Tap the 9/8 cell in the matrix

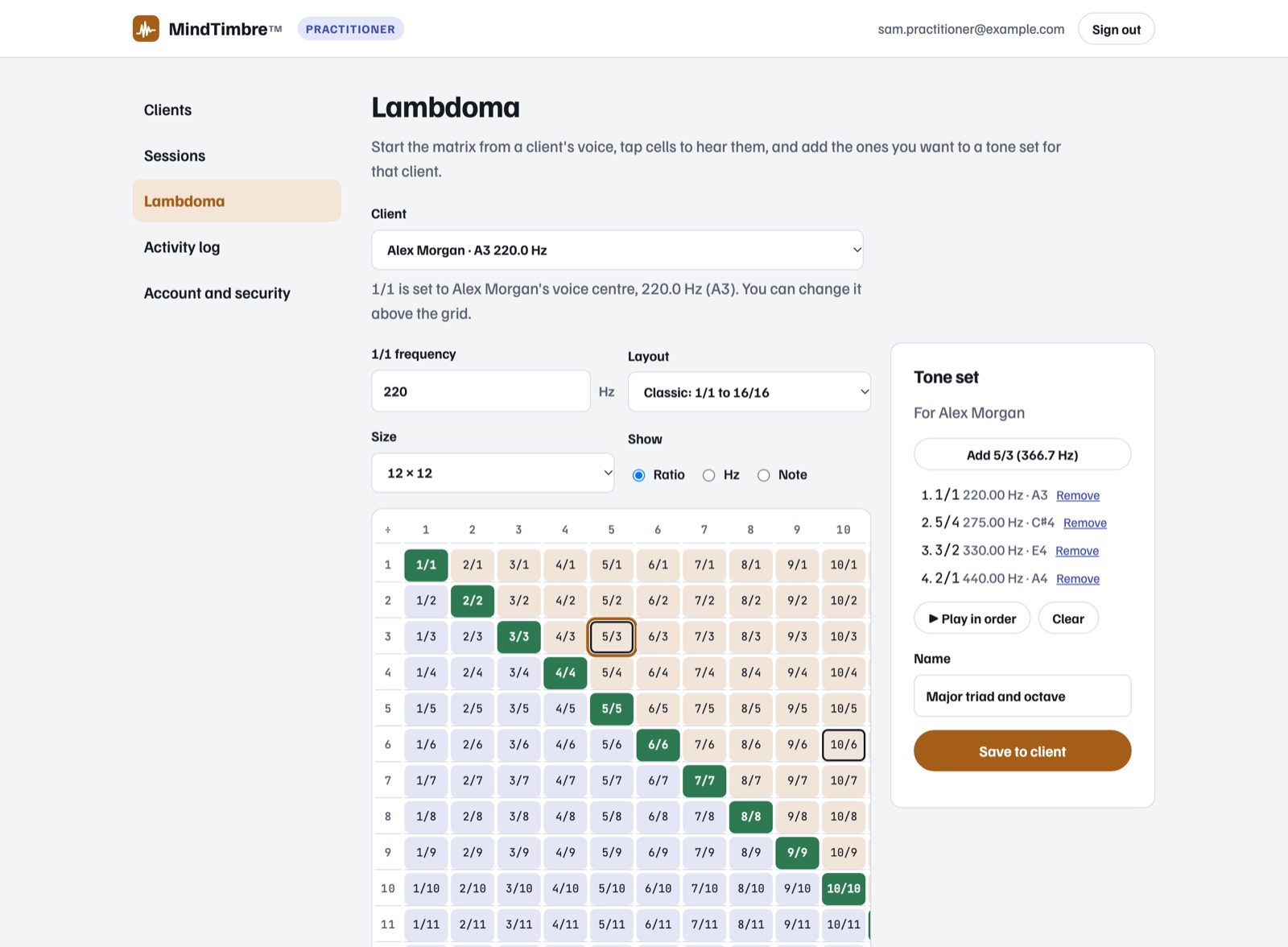(x=797, y=817)
